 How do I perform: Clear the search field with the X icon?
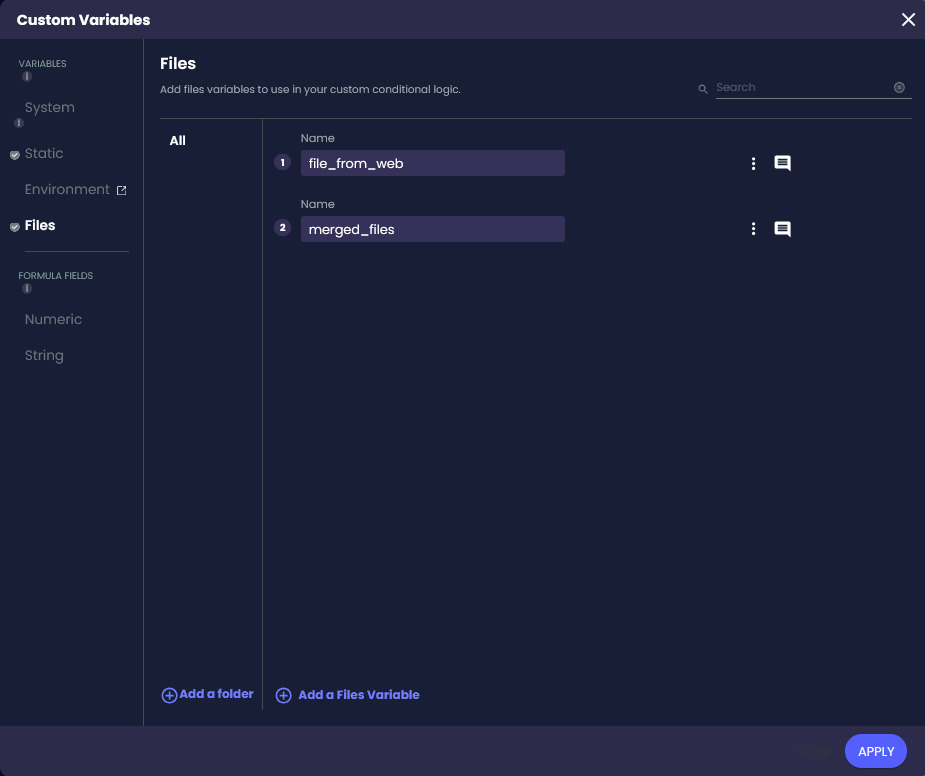tap(899, 87)
